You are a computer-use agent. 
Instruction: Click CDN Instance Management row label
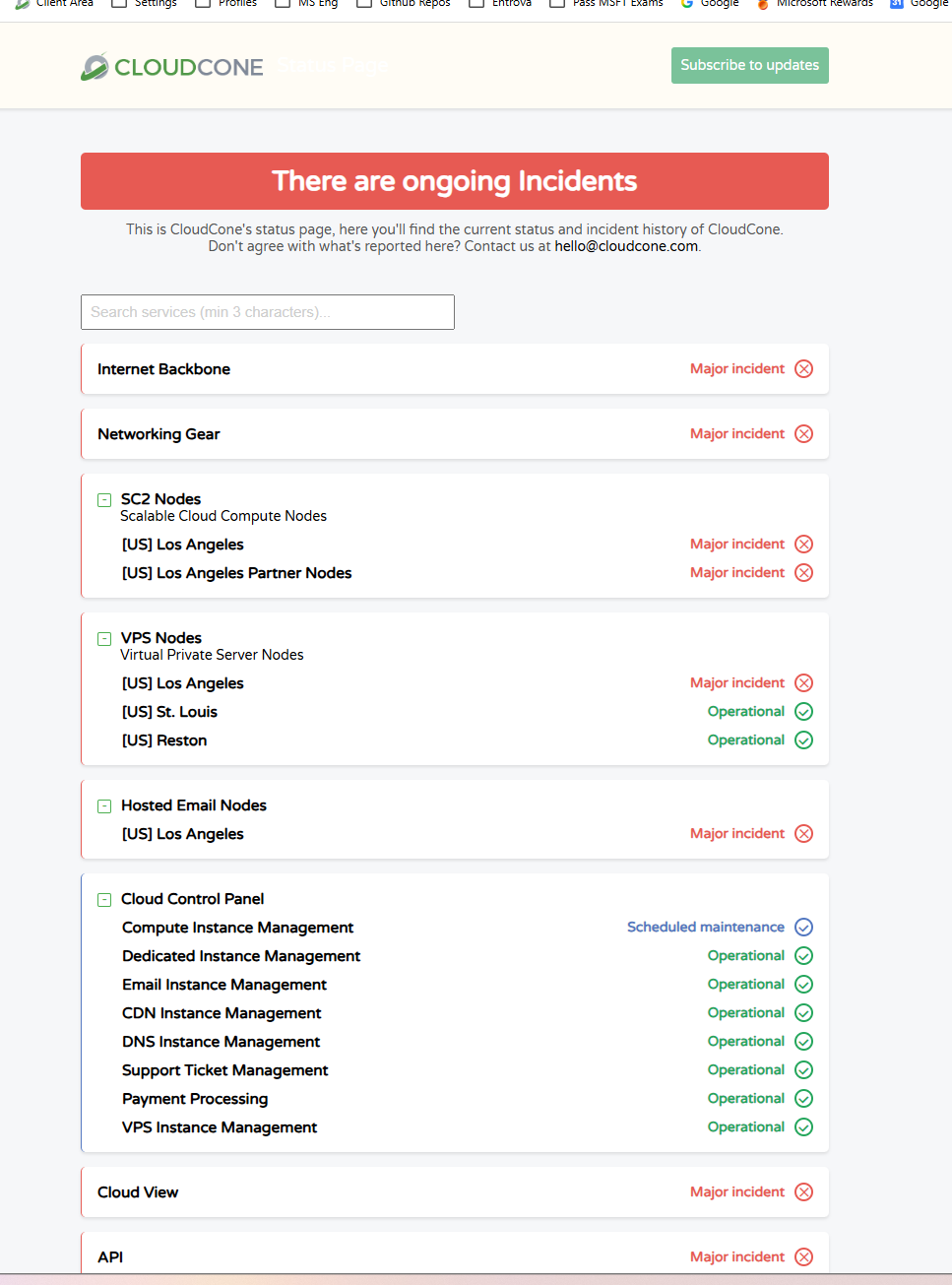point(222,1013)
